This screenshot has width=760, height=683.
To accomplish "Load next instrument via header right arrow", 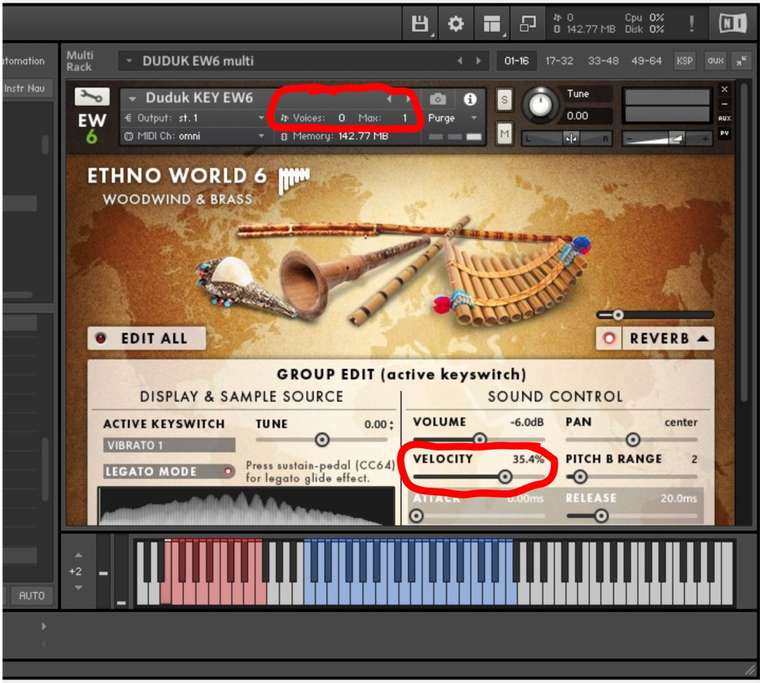I will pos(408,99).
